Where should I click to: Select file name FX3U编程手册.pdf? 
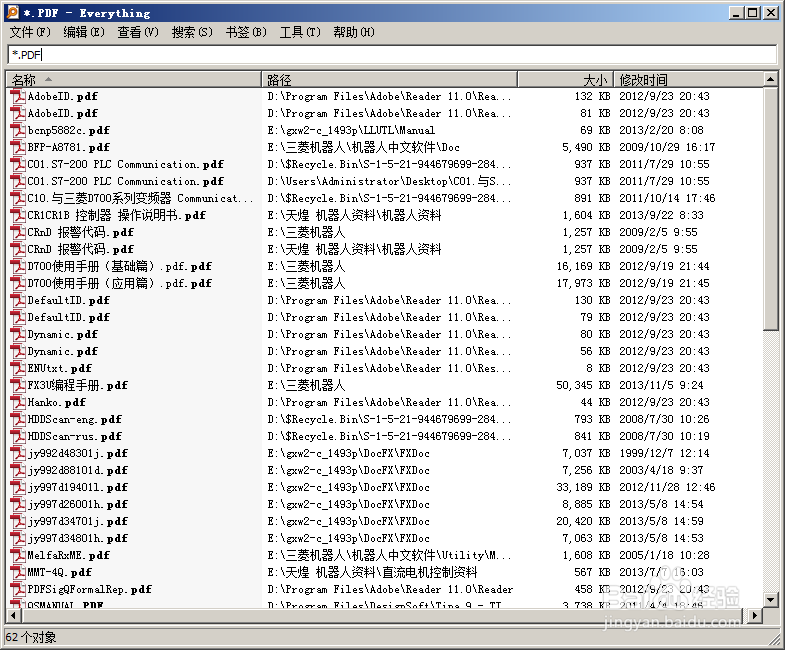coord(78,386)
